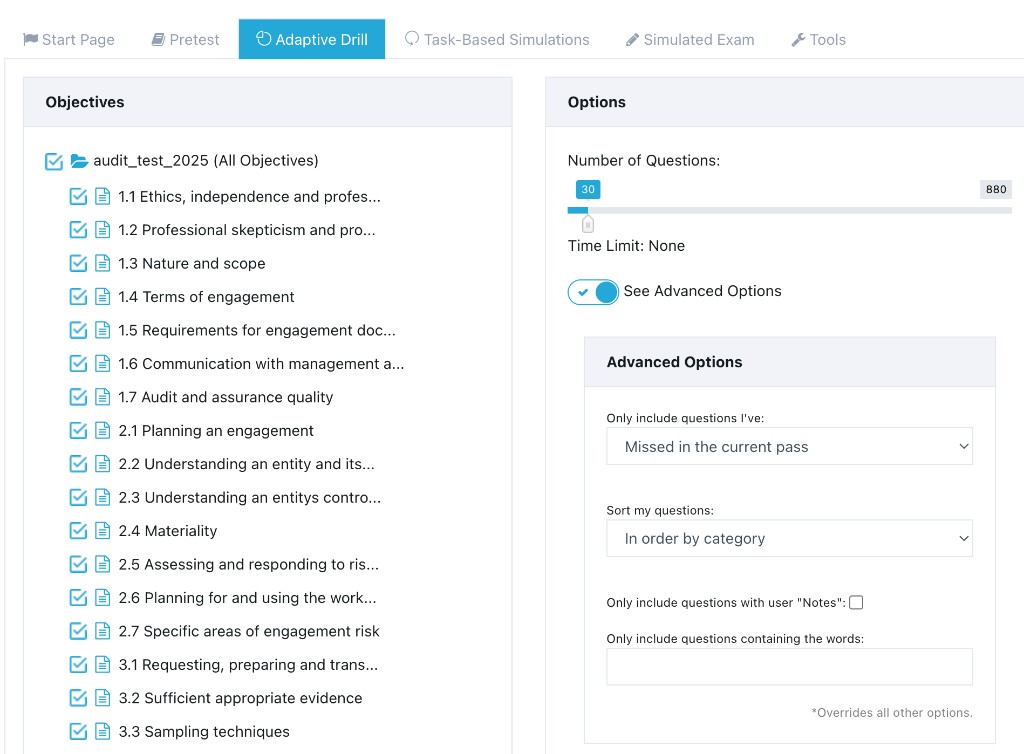Toggle off See Advanced Options switch
Screen dimensions: 1024x754
tap(593, 292)
